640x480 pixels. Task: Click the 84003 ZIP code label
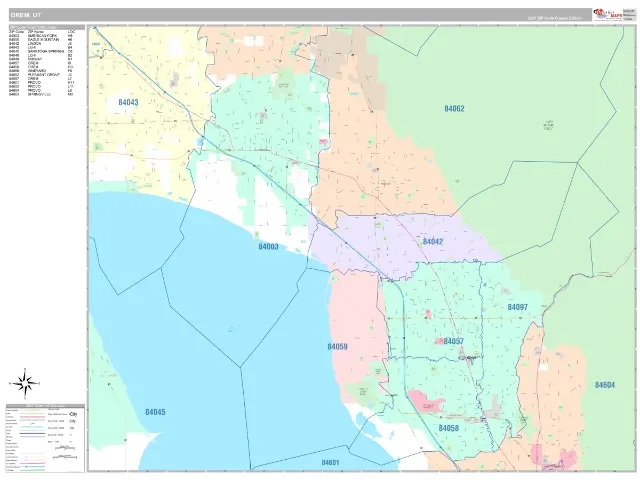click(268, 247)
